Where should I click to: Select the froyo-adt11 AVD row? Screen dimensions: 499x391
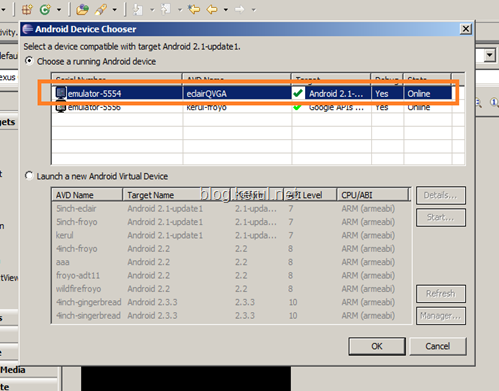[x=231, y=275]
